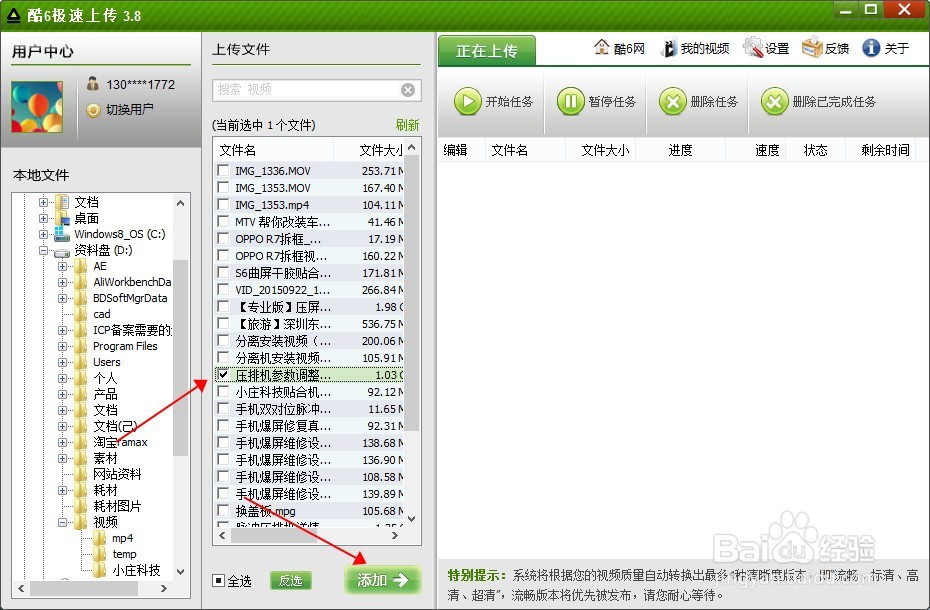
Task: Select the 资料盘 (D:) drive icon
Action: [x=62, y=252]
